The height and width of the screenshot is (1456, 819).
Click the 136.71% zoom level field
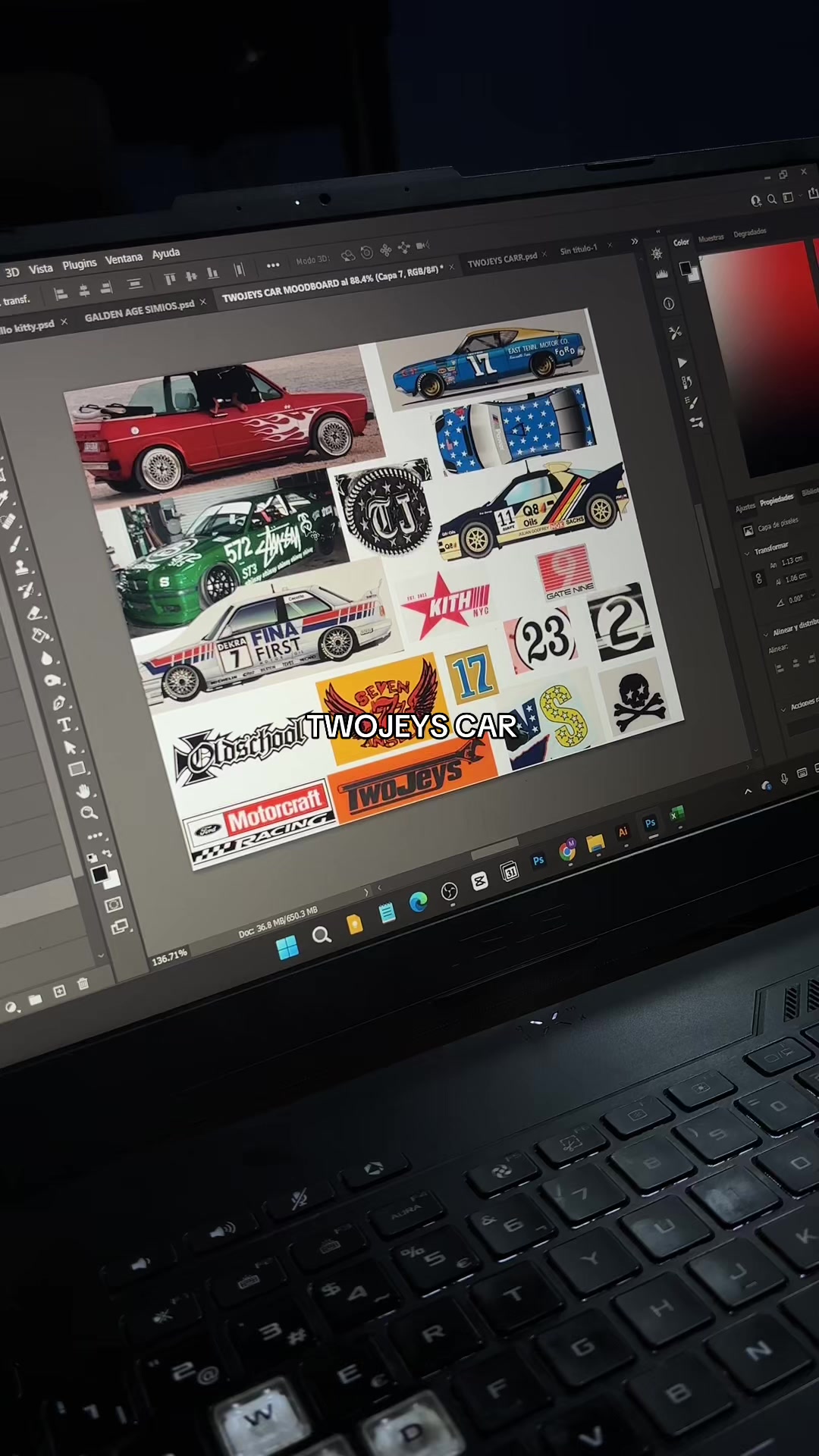click(169, 956)
